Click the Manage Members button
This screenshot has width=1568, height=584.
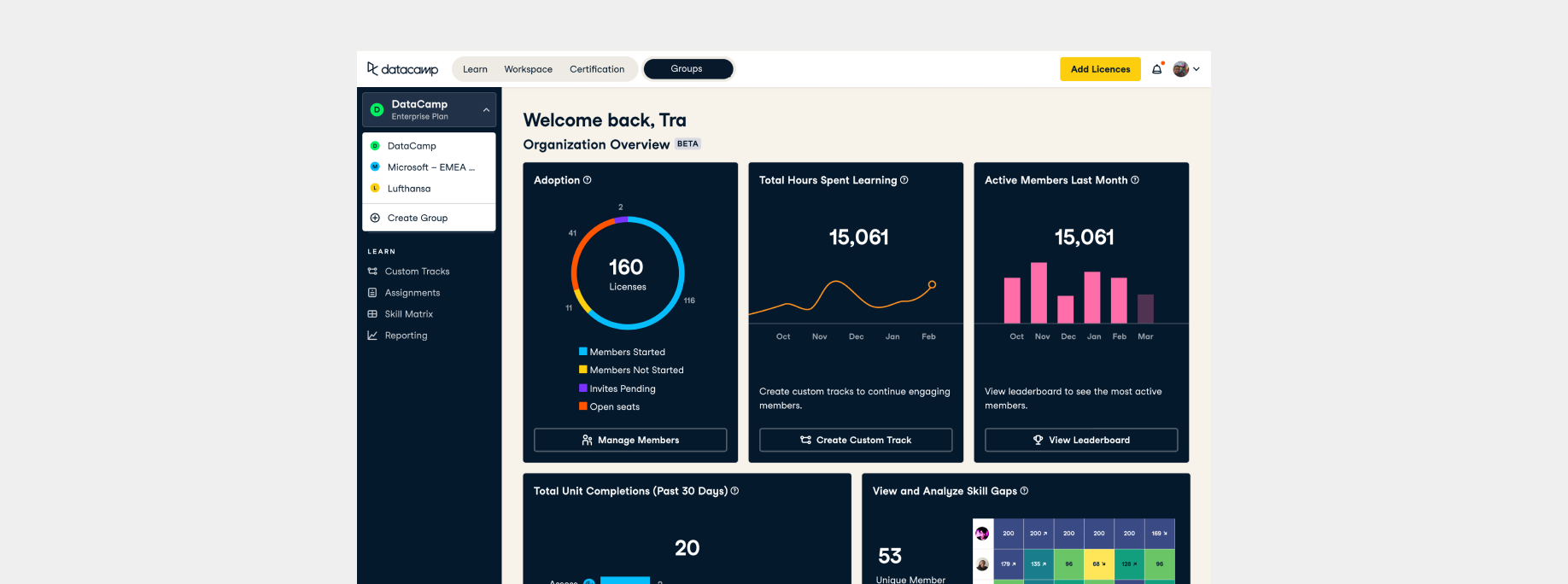coord(630,440)
